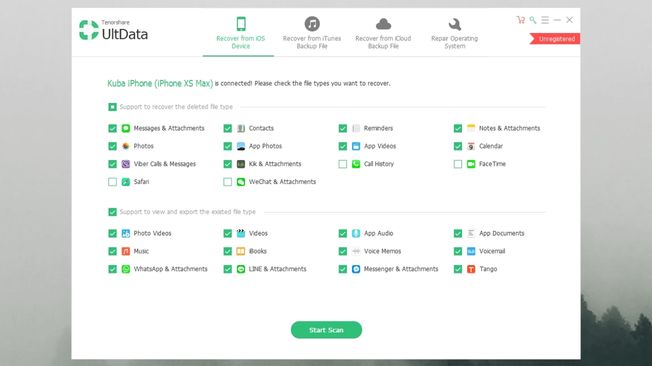Toggle 'Support to view and export' checkbox

(x=112, y=212)
